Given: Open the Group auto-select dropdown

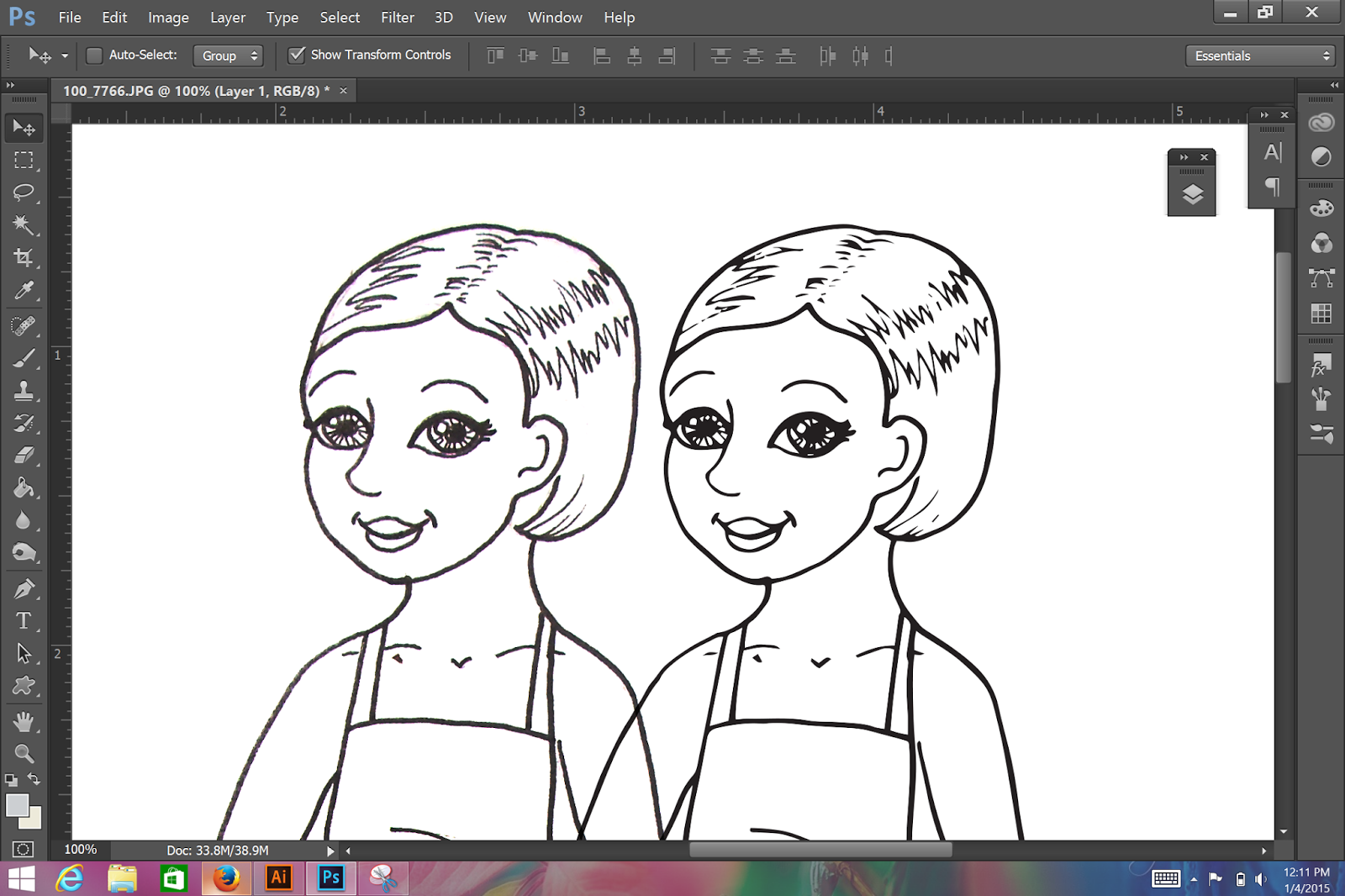Looking at the screenshot, I should [x=229, y=55].
